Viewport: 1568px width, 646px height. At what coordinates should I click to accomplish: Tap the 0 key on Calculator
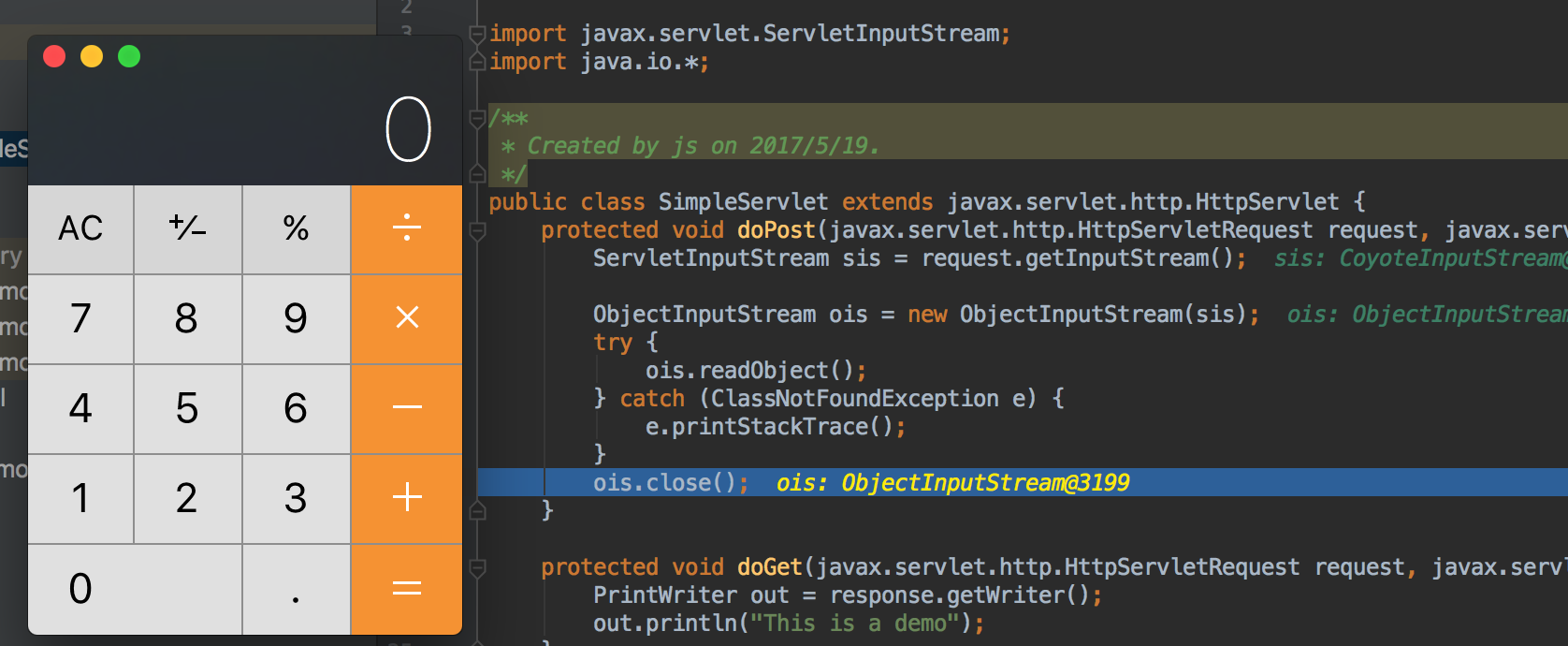click(135, 589)
